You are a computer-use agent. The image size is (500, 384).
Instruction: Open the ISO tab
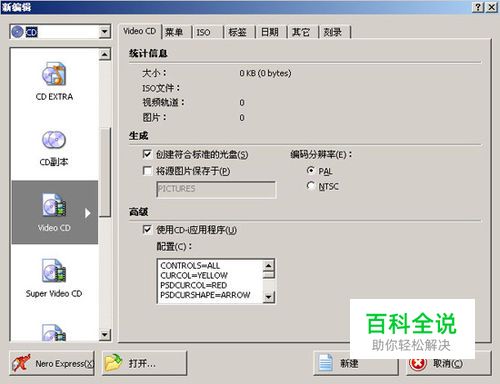pyautogui.click(x=207, y=32)
